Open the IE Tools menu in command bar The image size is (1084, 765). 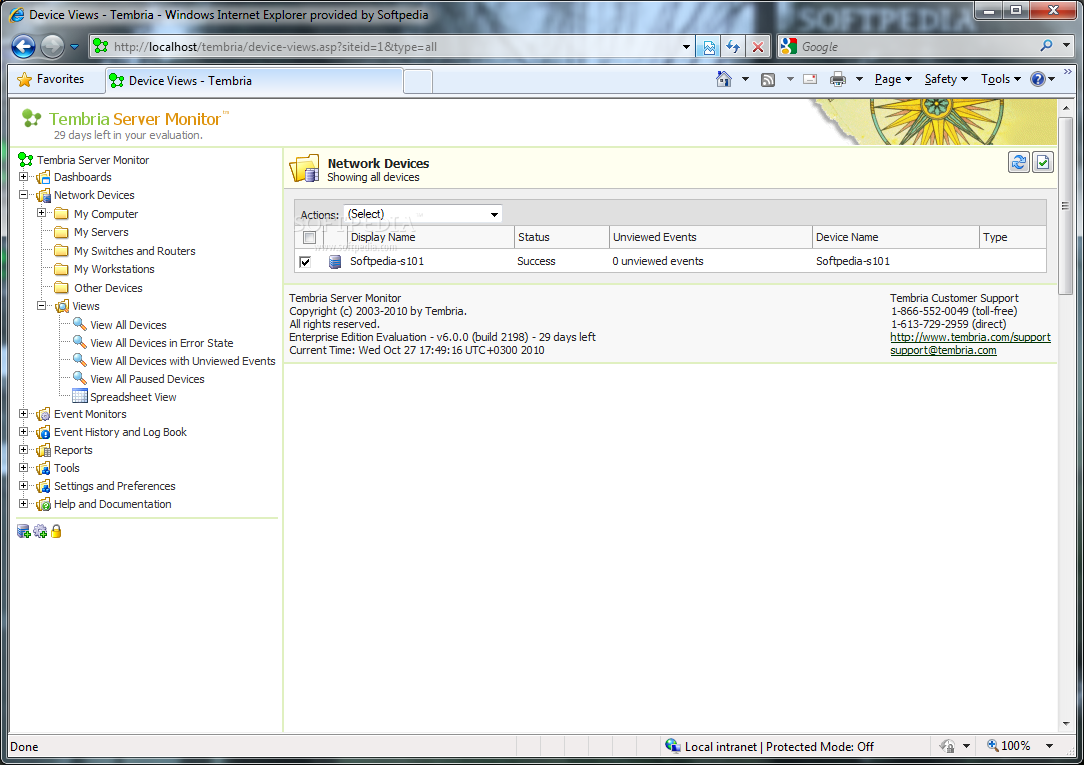click(x=1000, y=79)
